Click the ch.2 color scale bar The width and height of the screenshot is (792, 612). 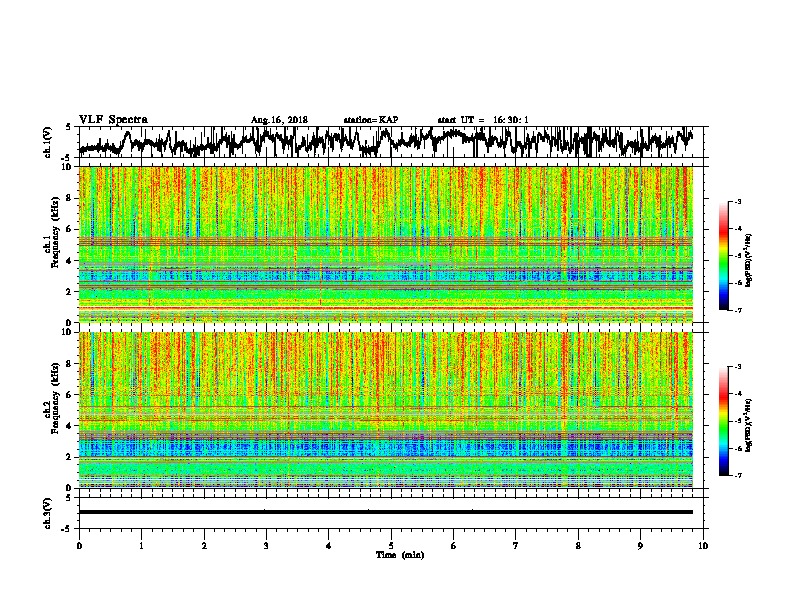coord(724,421)
